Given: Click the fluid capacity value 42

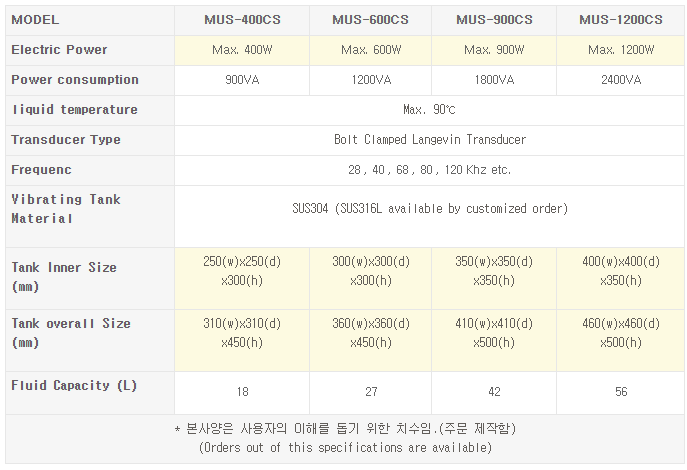Looking at the screenshot, I should [494, 391].
